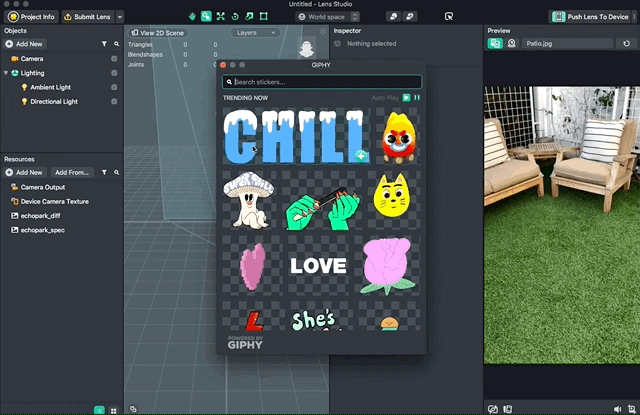Toggle the Directional Light checkbox

114,102
